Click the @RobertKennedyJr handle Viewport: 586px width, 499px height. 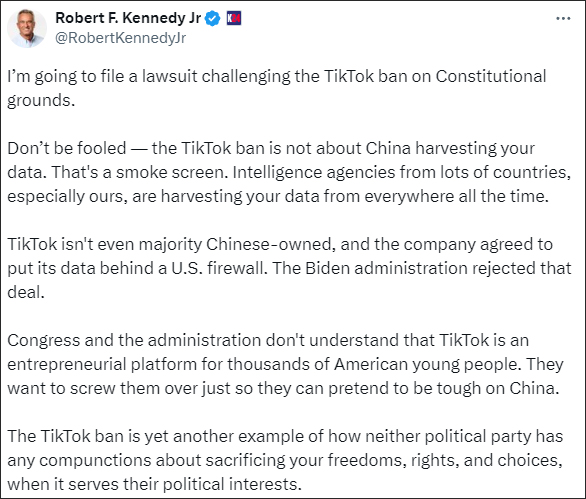pyautogui.click(x=120, y=38)
